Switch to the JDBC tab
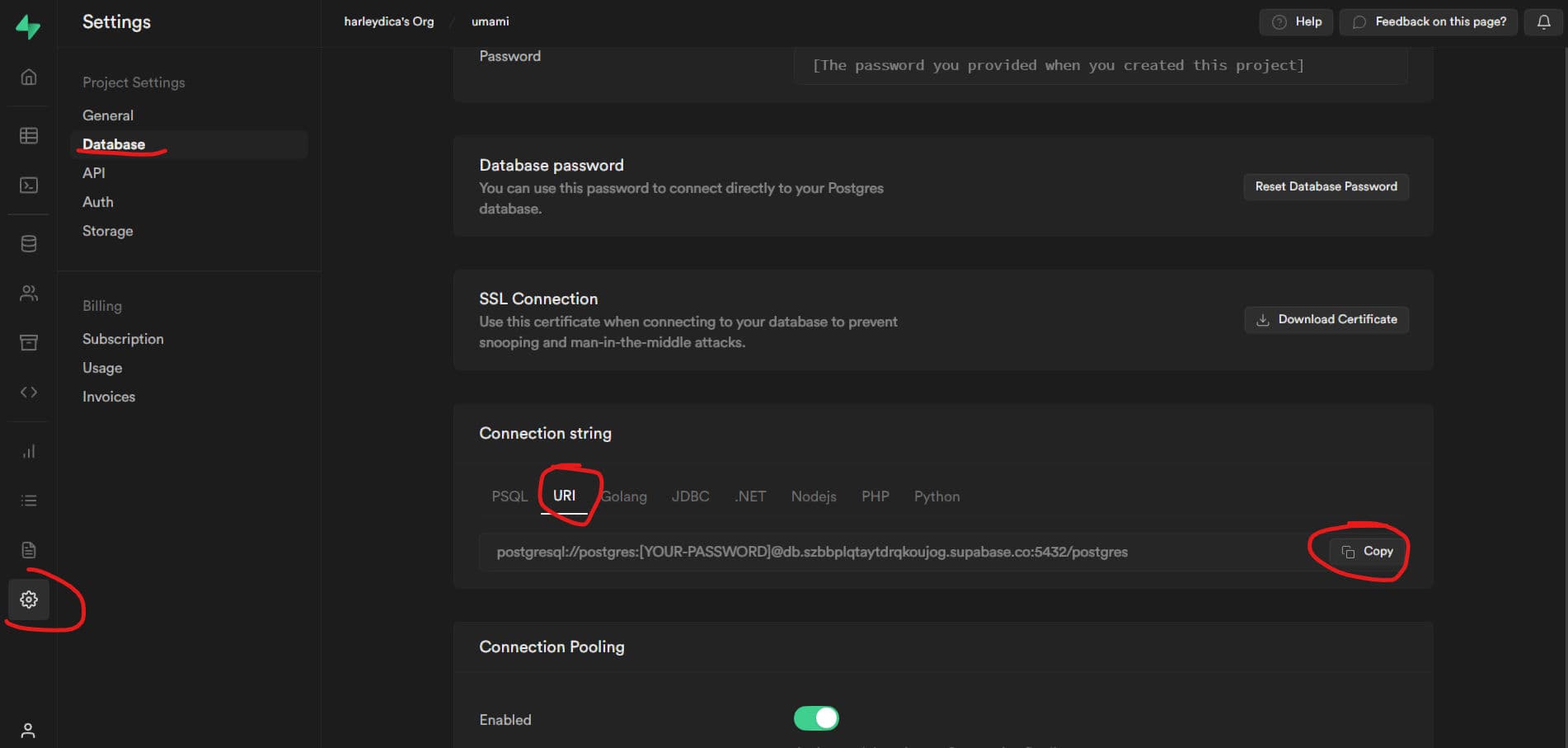The image size is (1568, 748). tap(689, 496)
